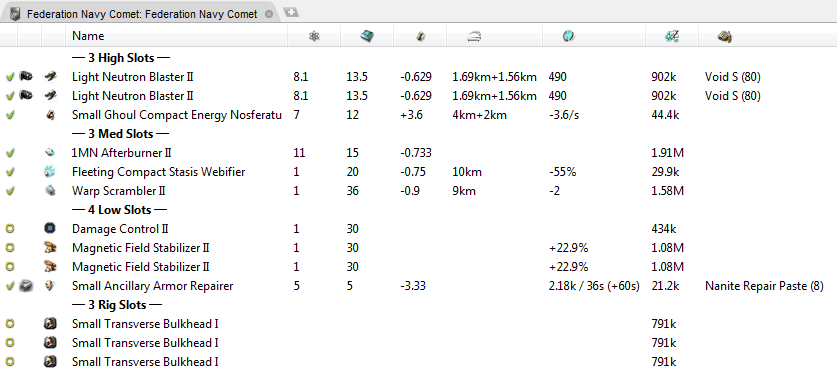Click the Warp Scrambler powergrid value '36'
The height and width of the screenshot is (376, 837).
point(352,191)
